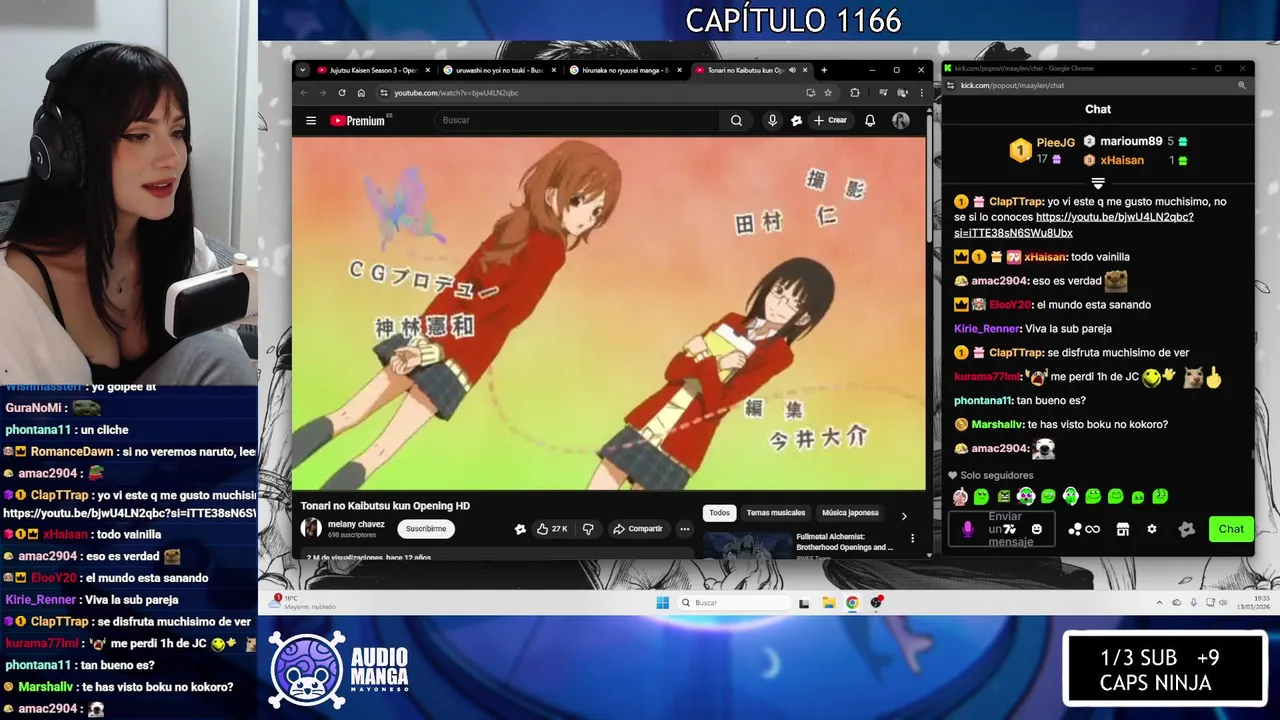Viewport: 1280px width, 720px height.
Task: Click PieeJG in the chat leaderboard
Action: coord(1056,143)
